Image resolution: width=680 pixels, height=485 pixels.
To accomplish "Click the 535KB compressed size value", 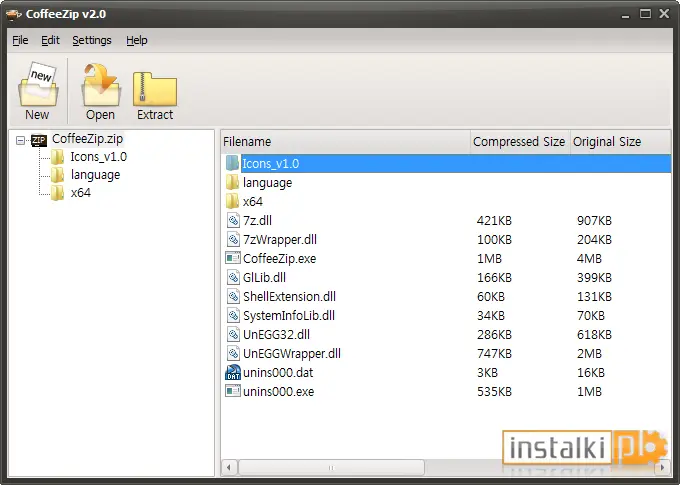I will pos(494,392).
